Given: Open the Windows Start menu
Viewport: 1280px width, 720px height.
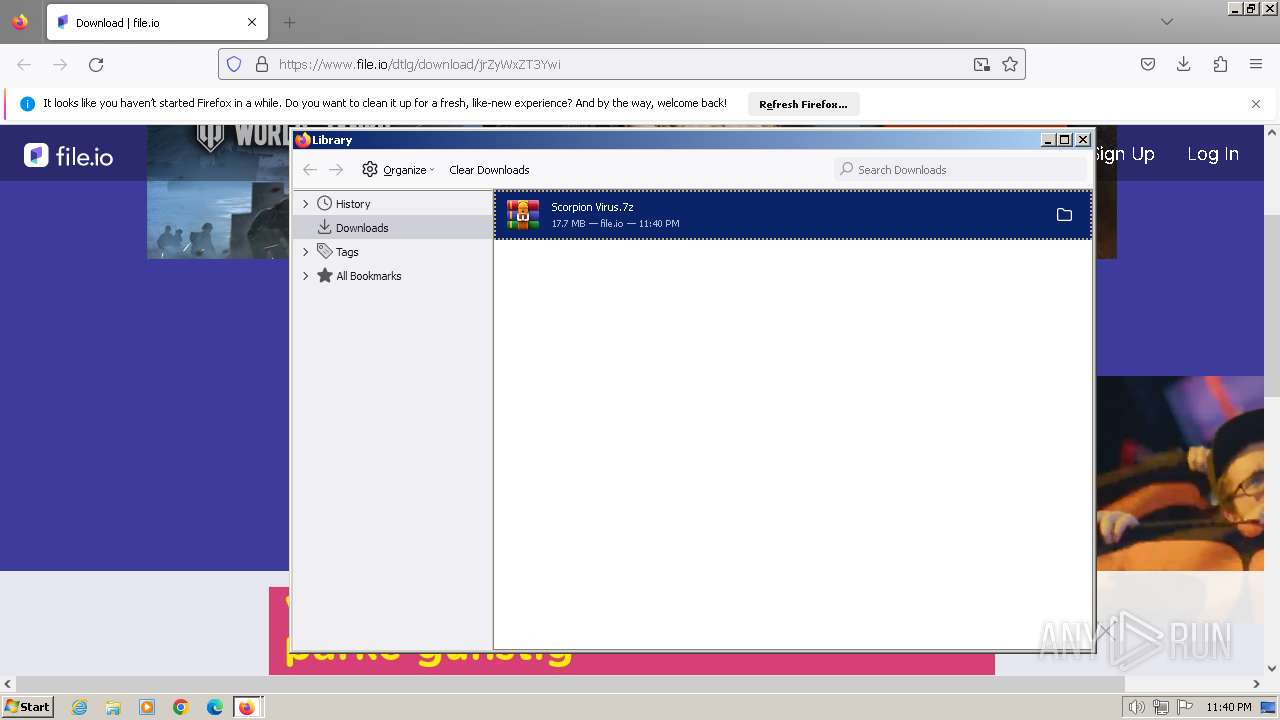Looking at the screenshot, I should pyautogui.click(x=27, y=707).
